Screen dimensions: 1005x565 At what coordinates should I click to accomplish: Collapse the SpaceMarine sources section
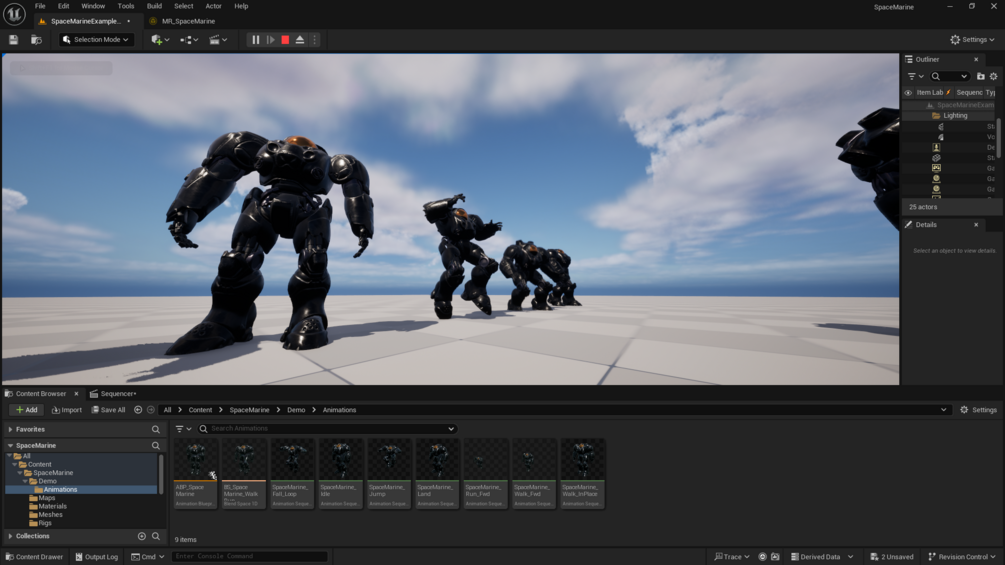pyautogui.click(x=10, y=445)
